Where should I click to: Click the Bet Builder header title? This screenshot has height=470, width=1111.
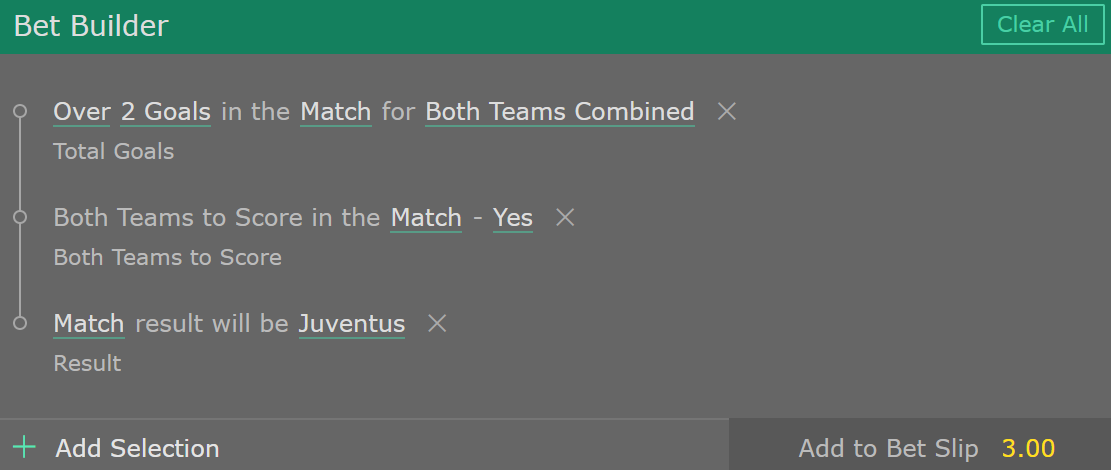[91, 26]
